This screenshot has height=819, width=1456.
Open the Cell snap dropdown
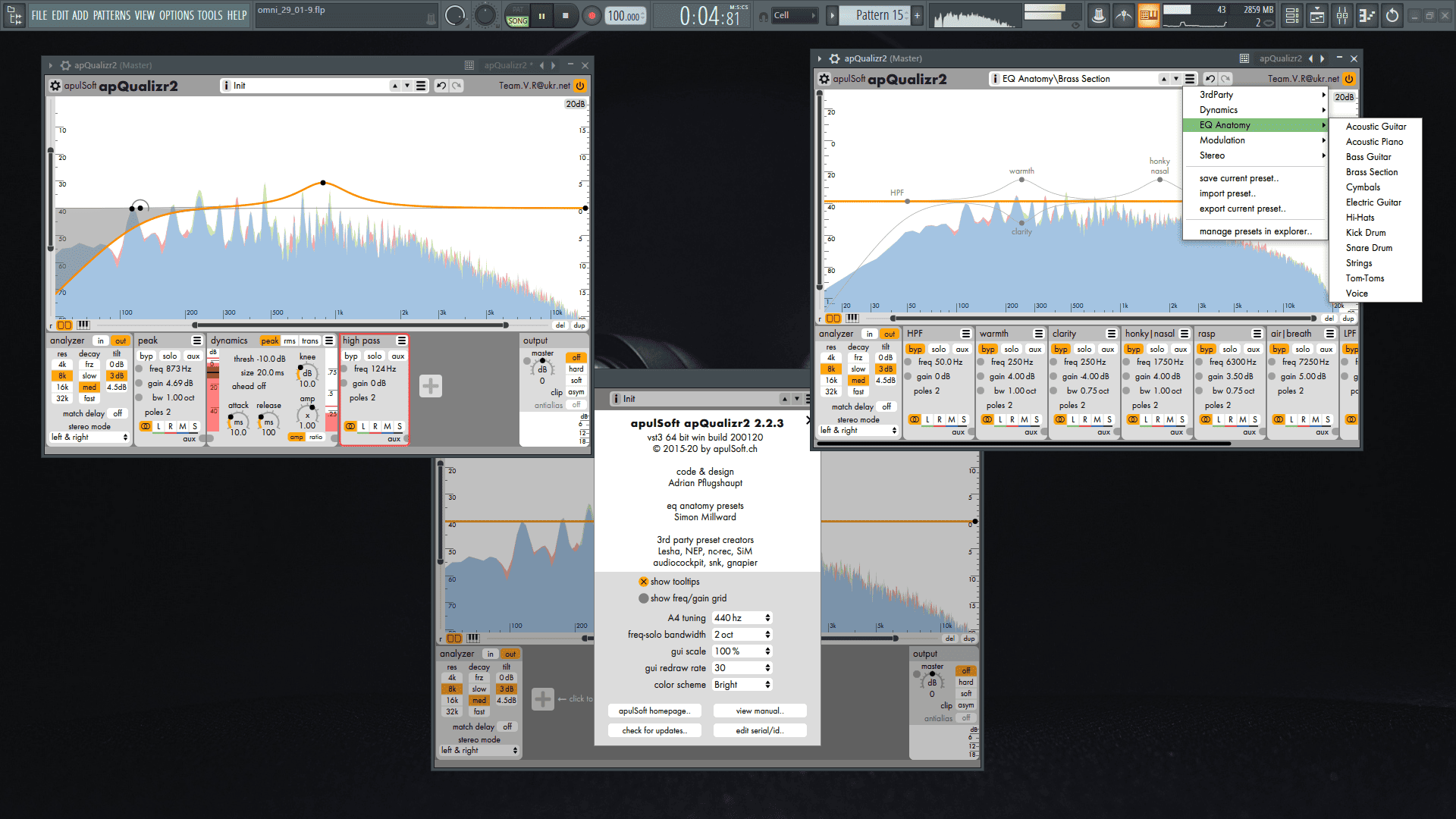click(x=794, y=15)
